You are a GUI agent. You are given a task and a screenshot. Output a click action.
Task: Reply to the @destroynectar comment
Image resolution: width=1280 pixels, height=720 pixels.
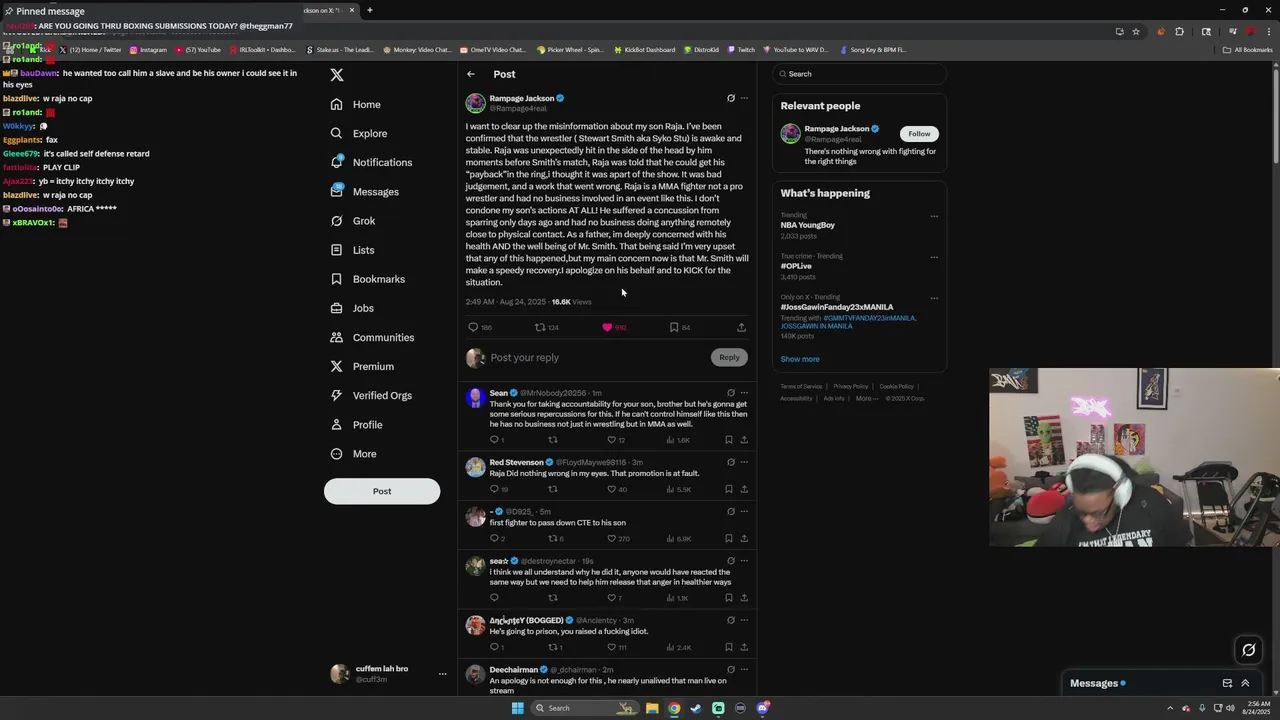(x=494, y=598)
